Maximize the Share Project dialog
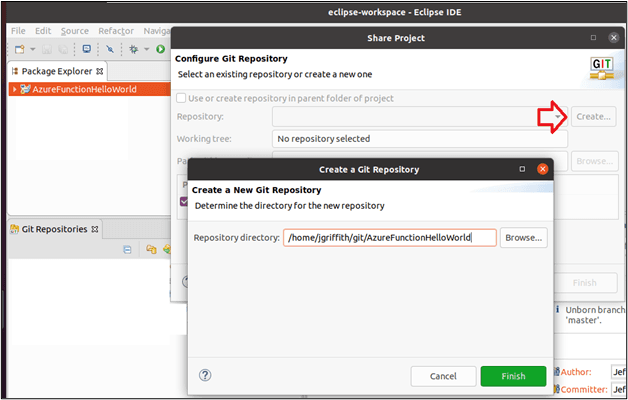 593,38
